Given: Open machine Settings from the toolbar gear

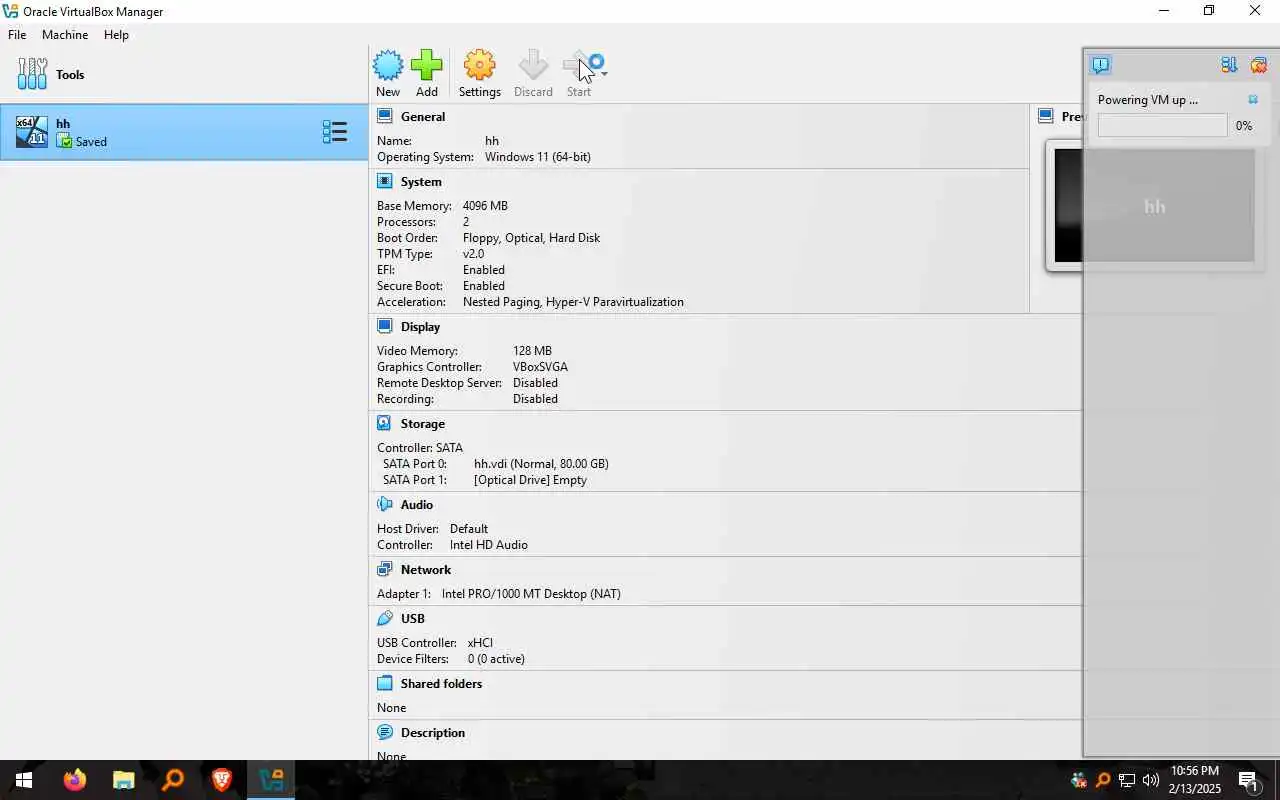Looking at the screenshot, I should point(480,66).
